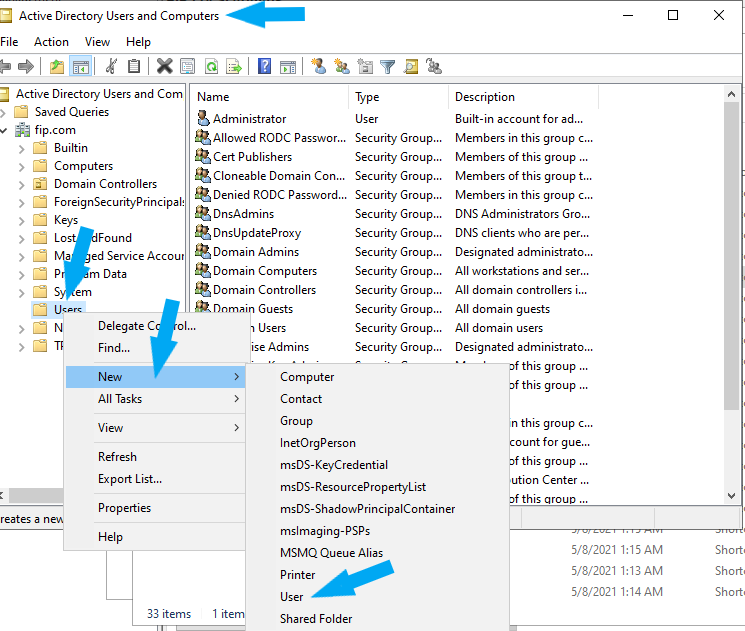Click the Forward arrow toolbar icon
The width and height of the screenshot is (745, 631).
click(x=26, y=66)
